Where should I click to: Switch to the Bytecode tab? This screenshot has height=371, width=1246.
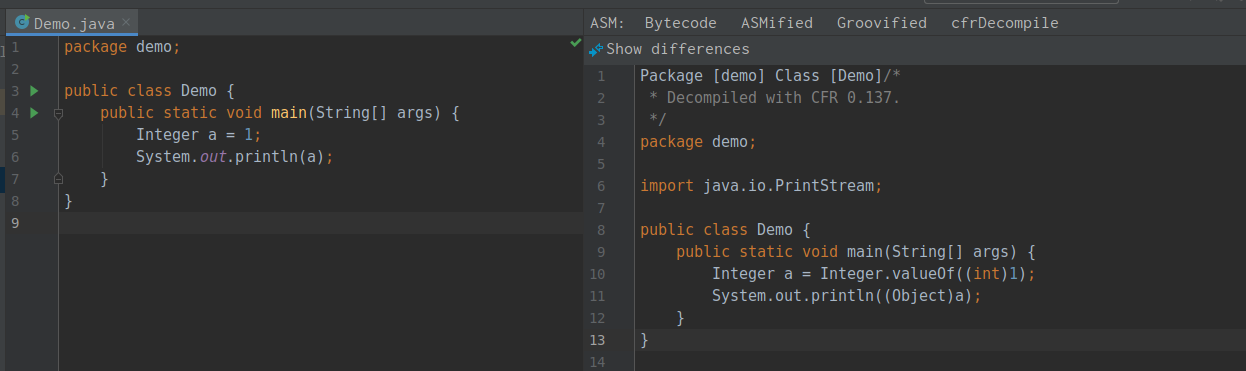[x=680, y=22]
